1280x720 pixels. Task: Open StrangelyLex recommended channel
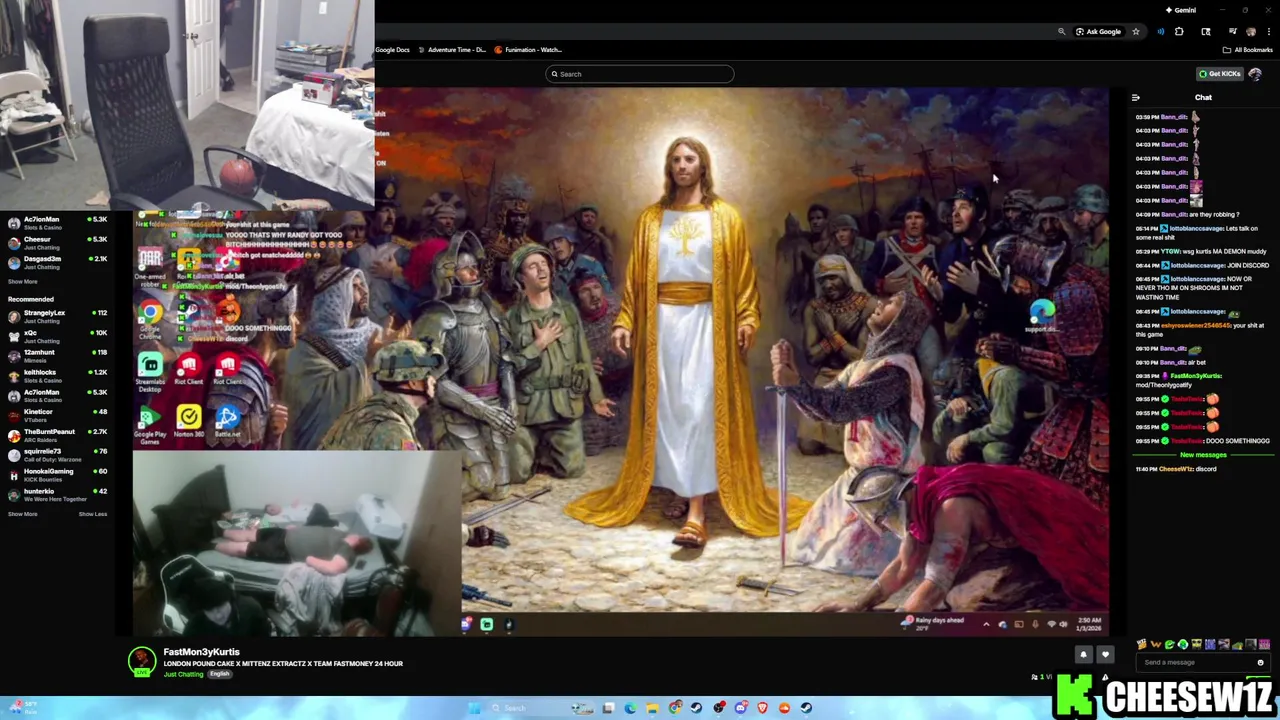58,317
